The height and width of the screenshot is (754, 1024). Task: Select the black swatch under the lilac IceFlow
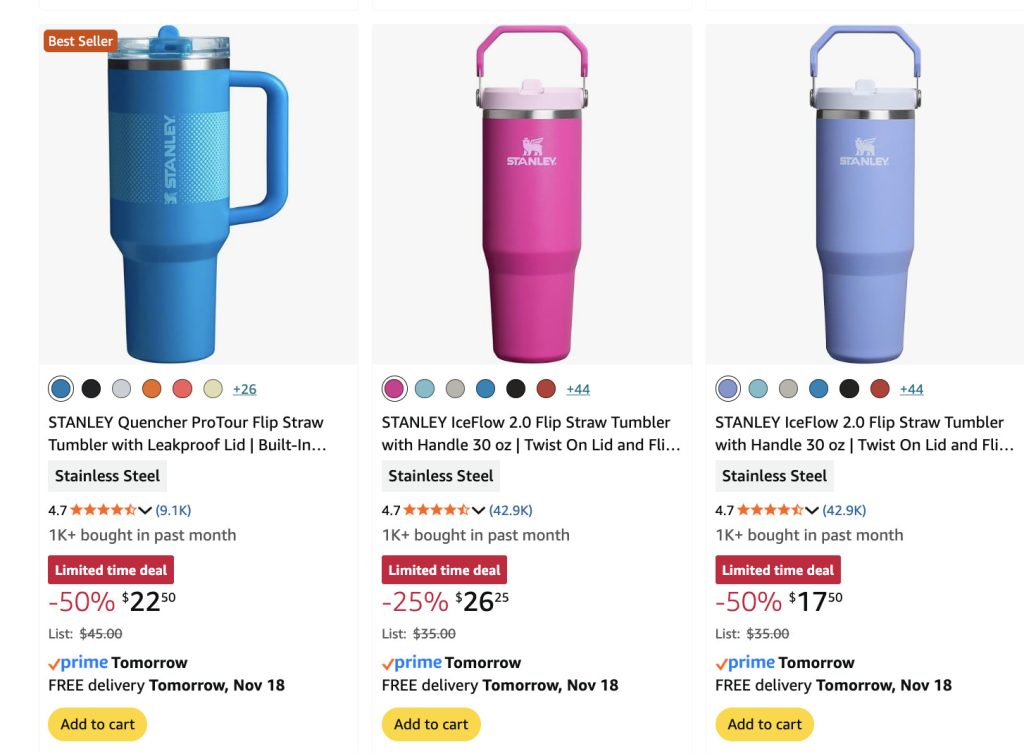pyautogui.click(x=849, y=389)
